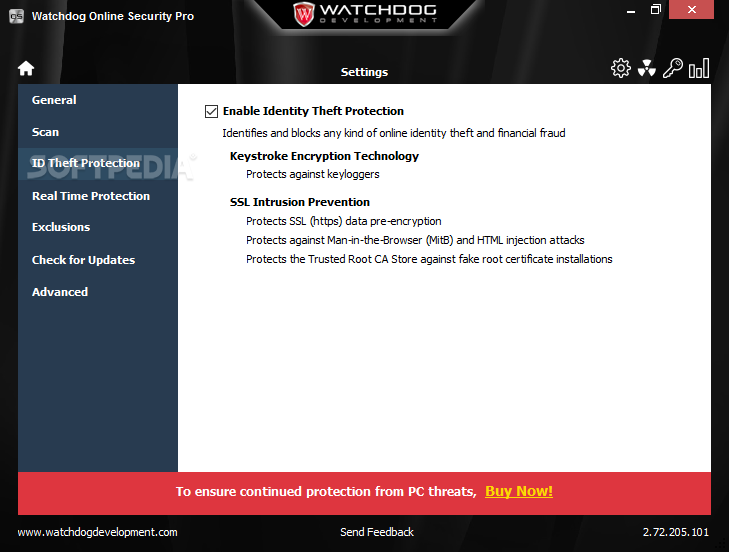Screen dimensions: 729x552
Task: Click the Settings page title
Action: [x=364, y=72]
